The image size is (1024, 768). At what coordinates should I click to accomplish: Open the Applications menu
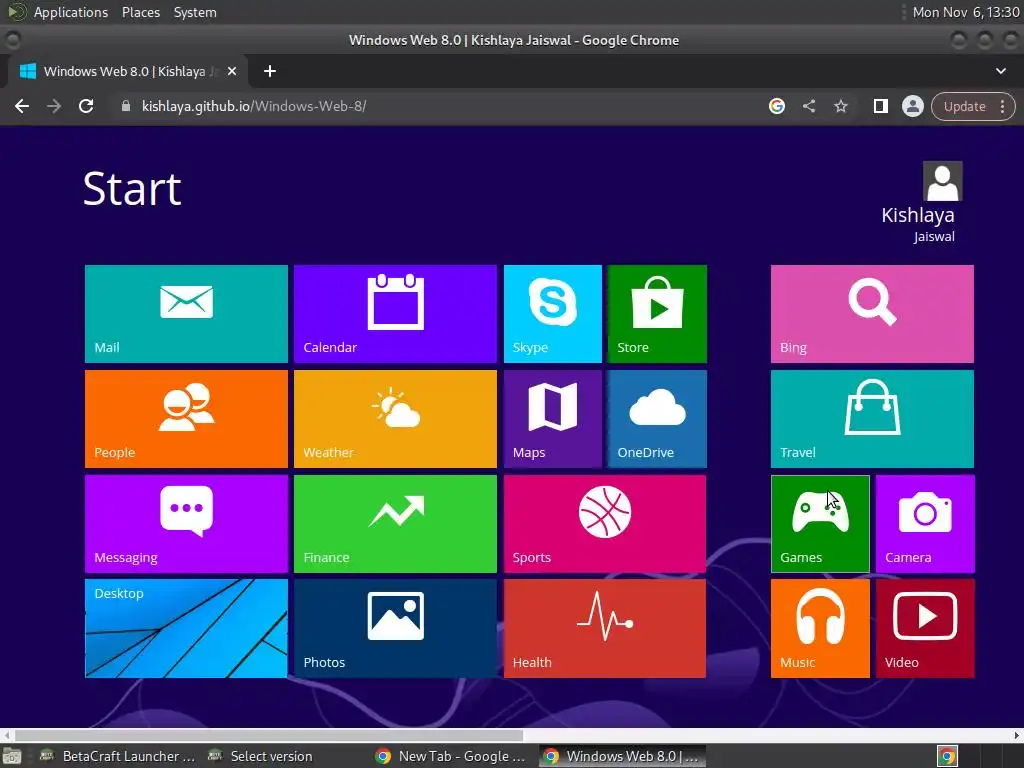point(71,12)
